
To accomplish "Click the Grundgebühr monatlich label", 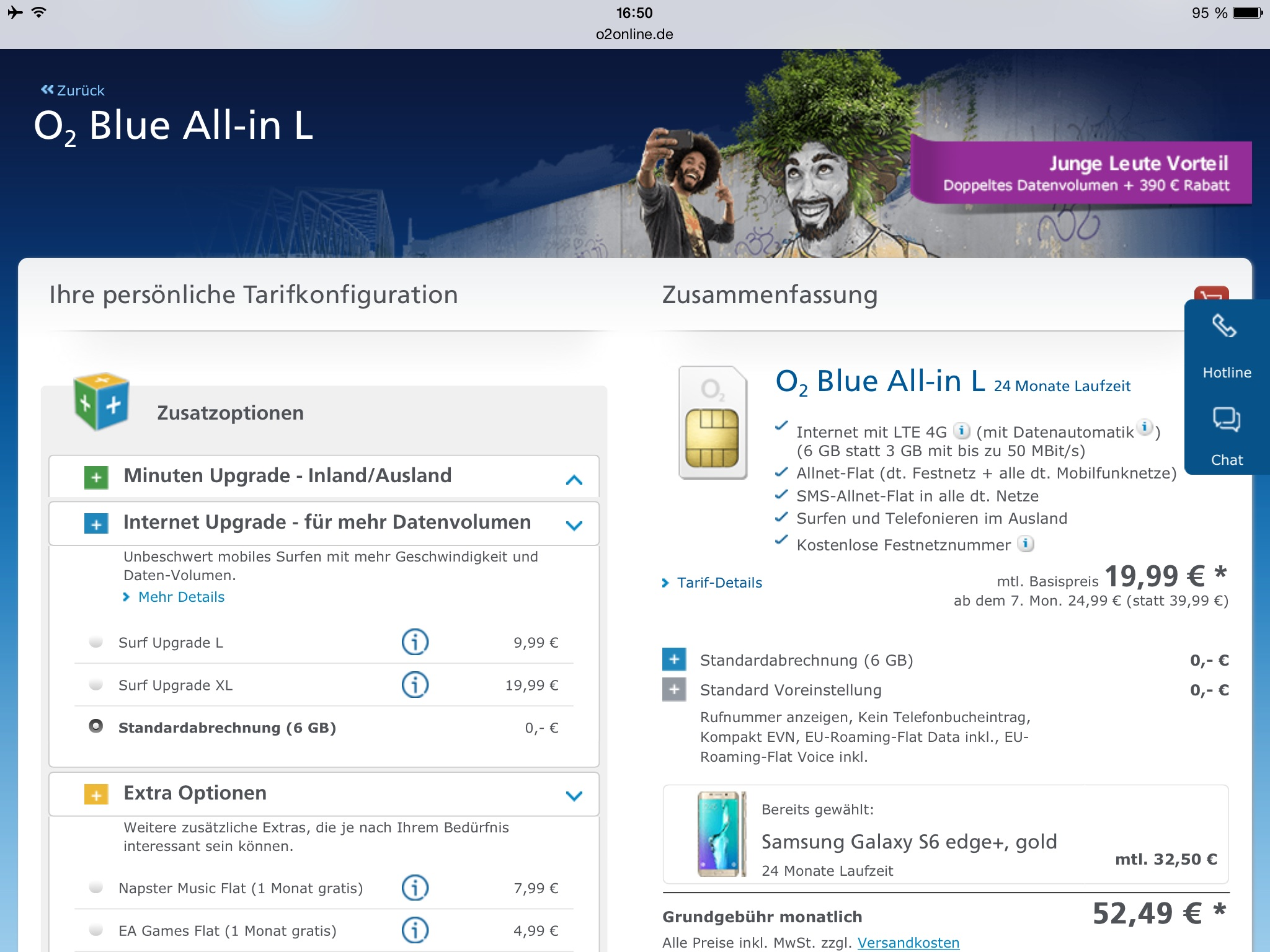I will [x=762, y=917].
